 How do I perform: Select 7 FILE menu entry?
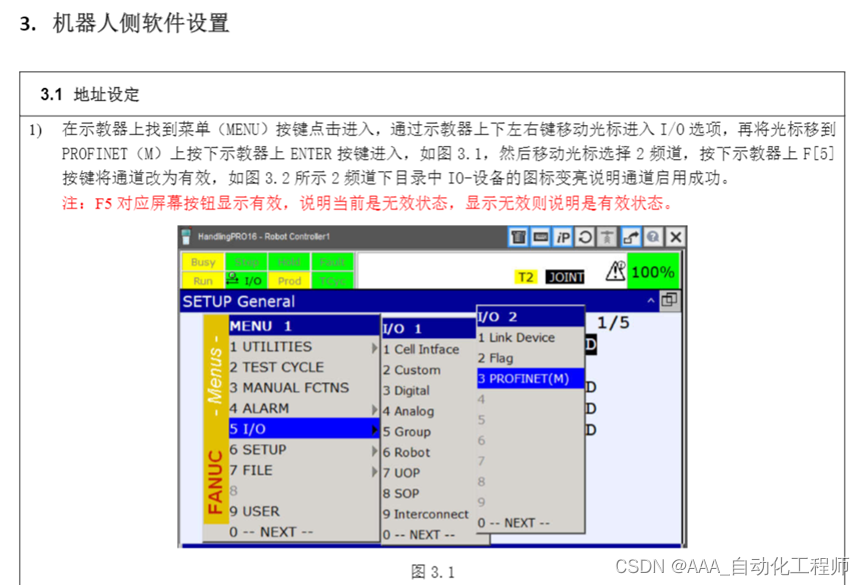click(304, 470)
